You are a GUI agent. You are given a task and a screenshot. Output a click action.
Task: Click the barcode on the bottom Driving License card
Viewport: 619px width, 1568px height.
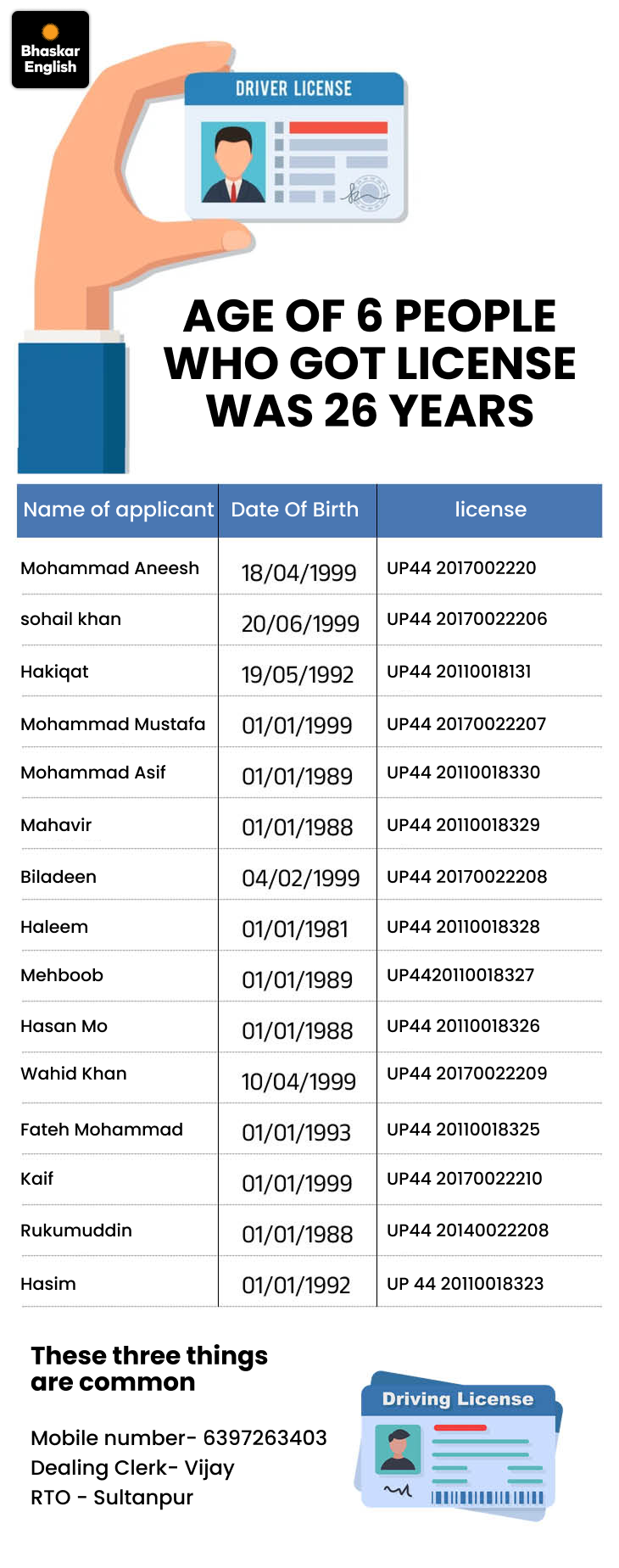(x=488, y=1497)
